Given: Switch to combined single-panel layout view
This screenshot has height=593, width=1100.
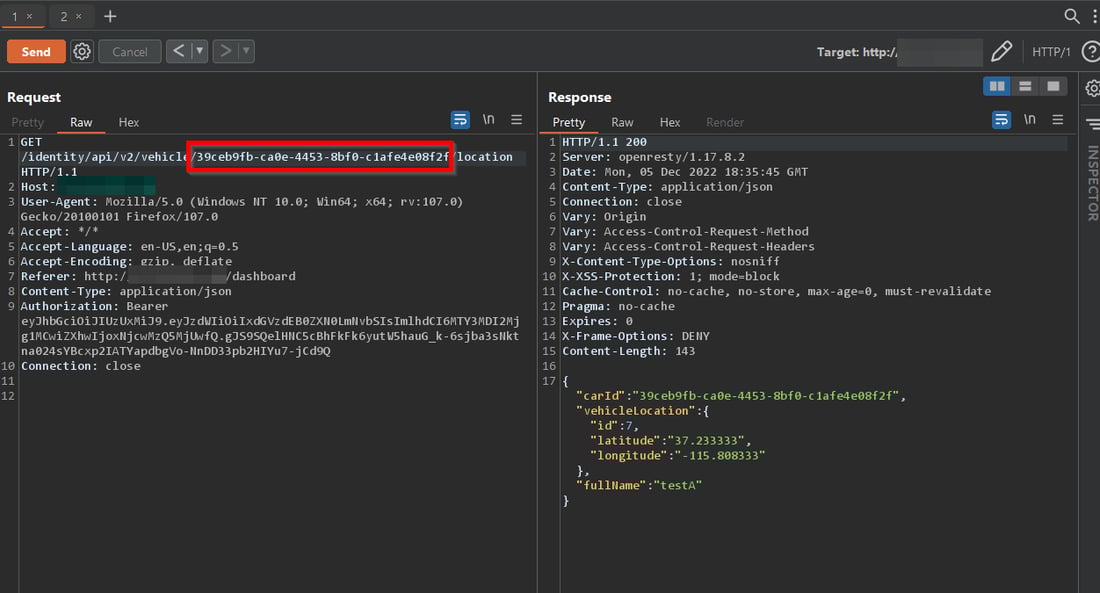Looking at the screenshot, I should [x=1052, y=87].
